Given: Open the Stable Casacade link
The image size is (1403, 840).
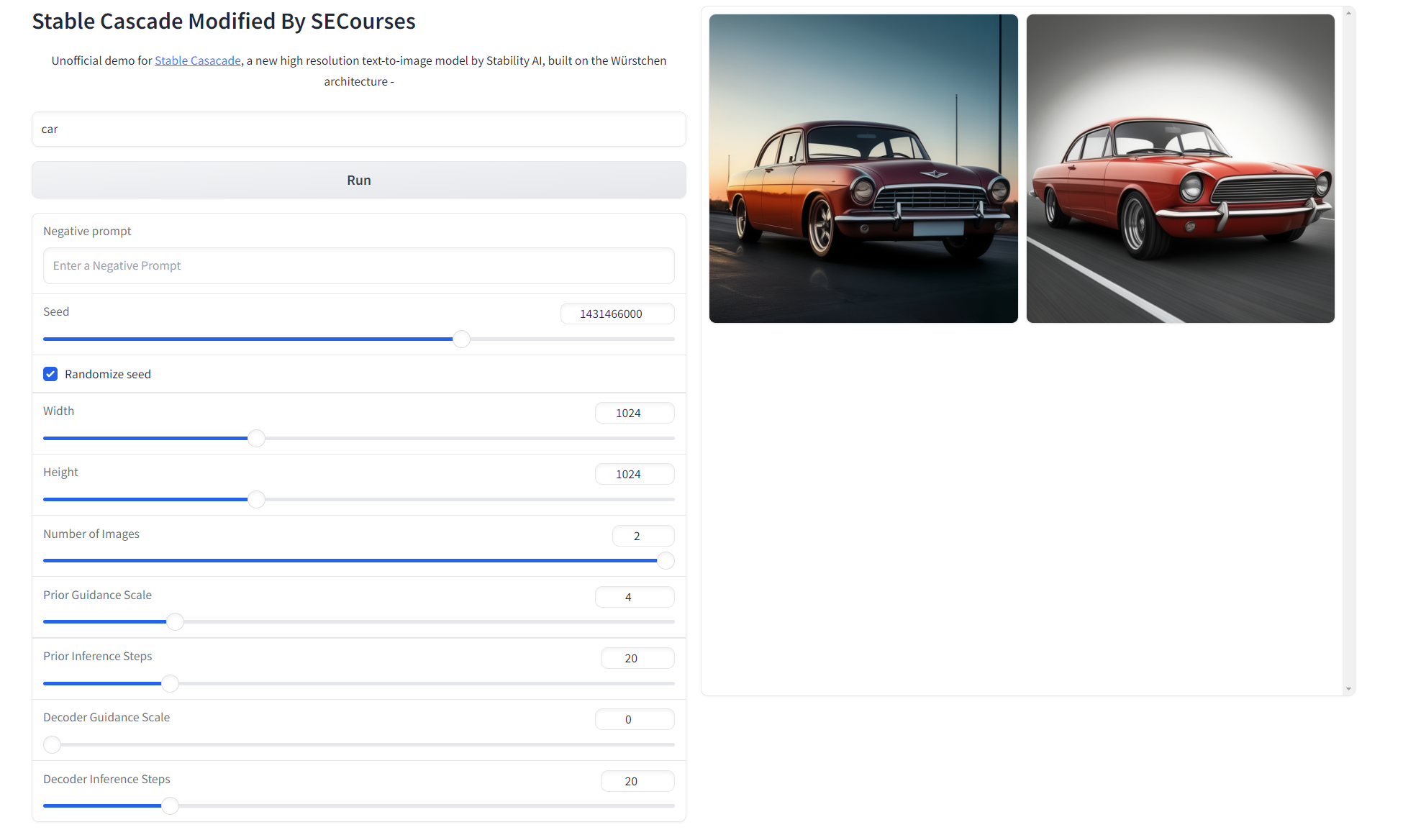Looking at the screenshot, I should tap(197, 60).
